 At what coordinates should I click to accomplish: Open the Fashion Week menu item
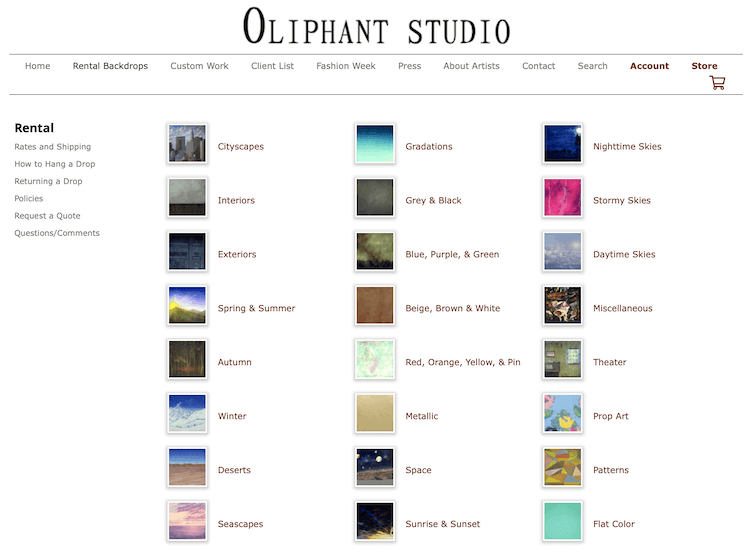[x=346, y=66]
